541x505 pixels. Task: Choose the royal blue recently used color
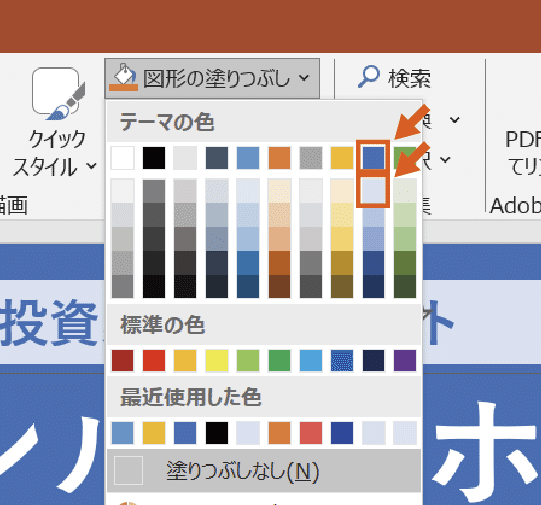342,433
